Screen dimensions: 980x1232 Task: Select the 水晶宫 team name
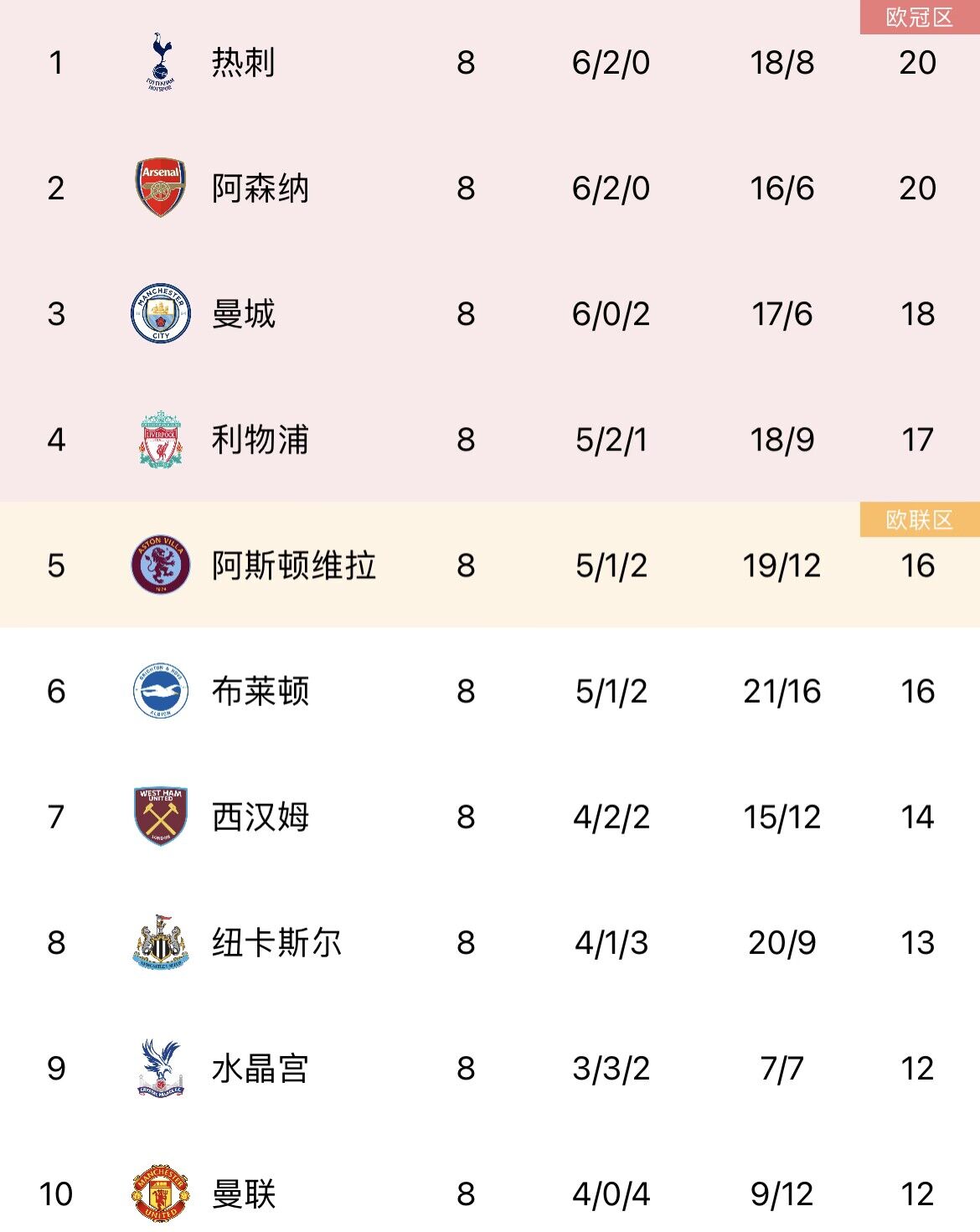point(260,1068)
